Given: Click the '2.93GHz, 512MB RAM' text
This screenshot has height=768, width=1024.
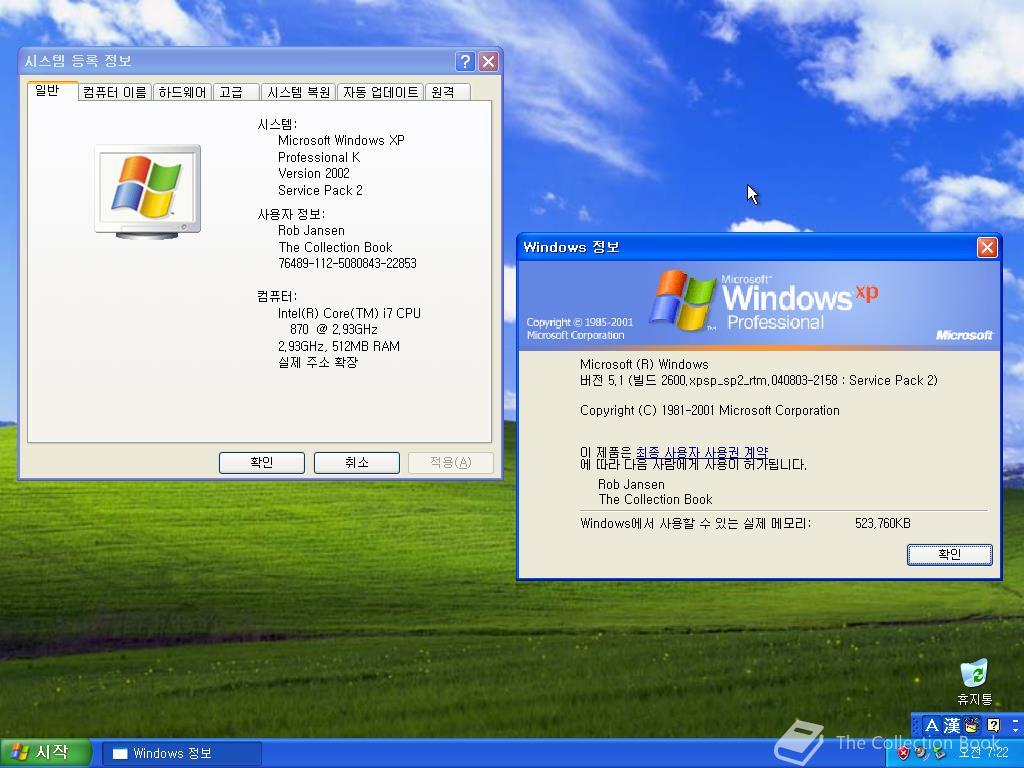Looking at the screenshot, I should pyautogui.click(x=338, y=346).
